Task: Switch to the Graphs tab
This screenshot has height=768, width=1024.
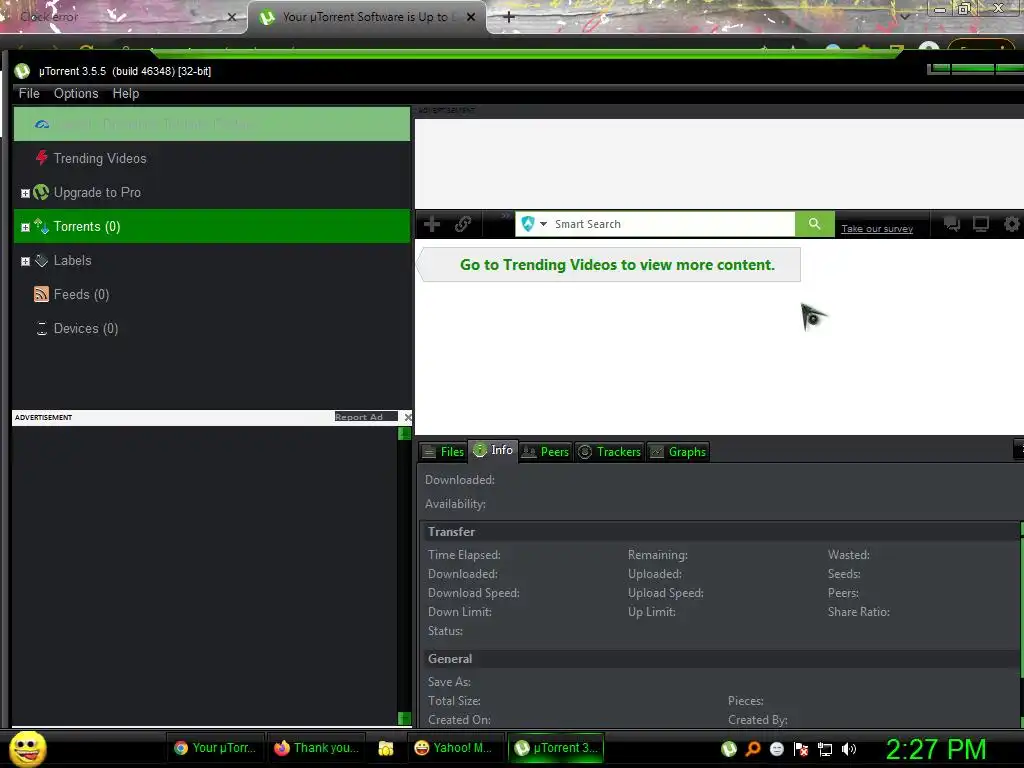Action: pos(679,451)
